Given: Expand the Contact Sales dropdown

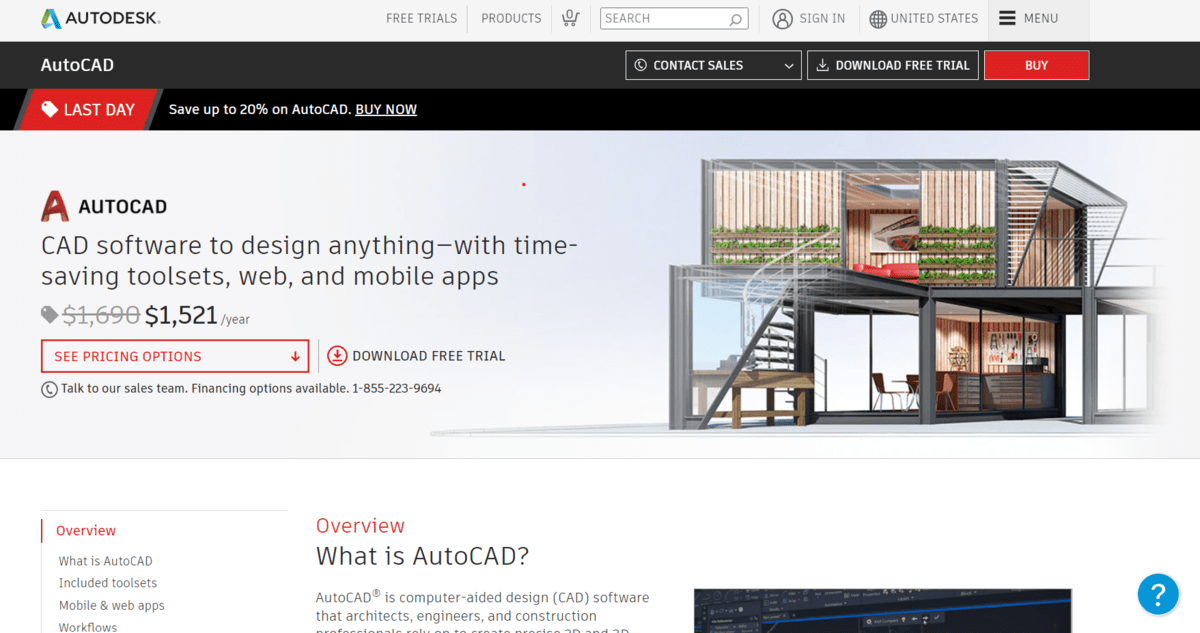Looking at the screenshot, I should 714,65.
